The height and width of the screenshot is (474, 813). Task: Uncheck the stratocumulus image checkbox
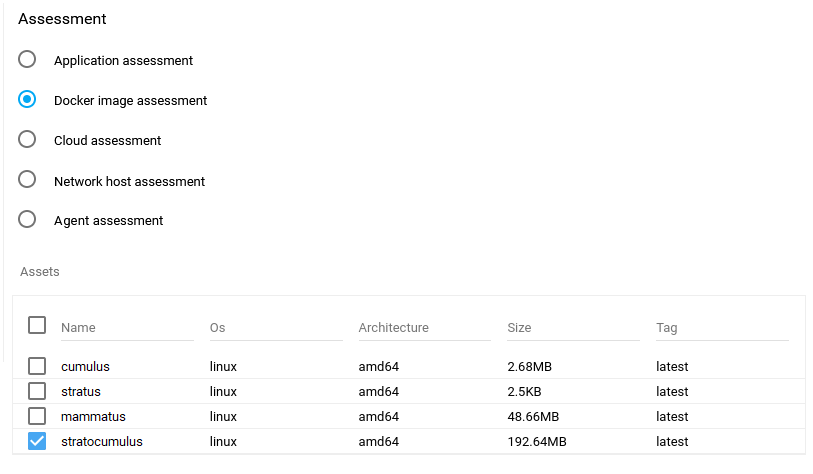pyautogui.click(x=37, y=441)
